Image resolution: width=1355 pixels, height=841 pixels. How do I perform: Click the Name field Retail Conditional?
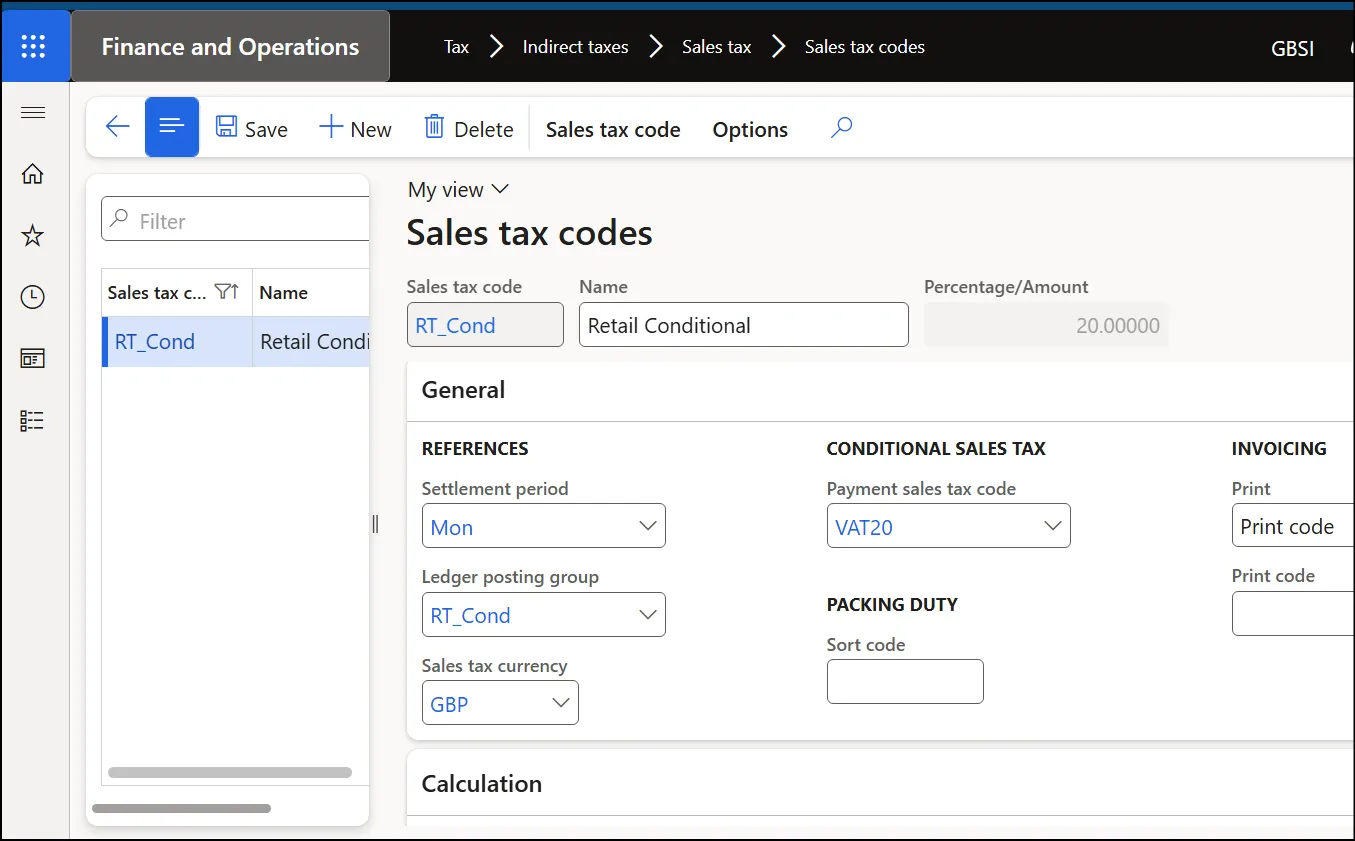[x=744, y=325]
